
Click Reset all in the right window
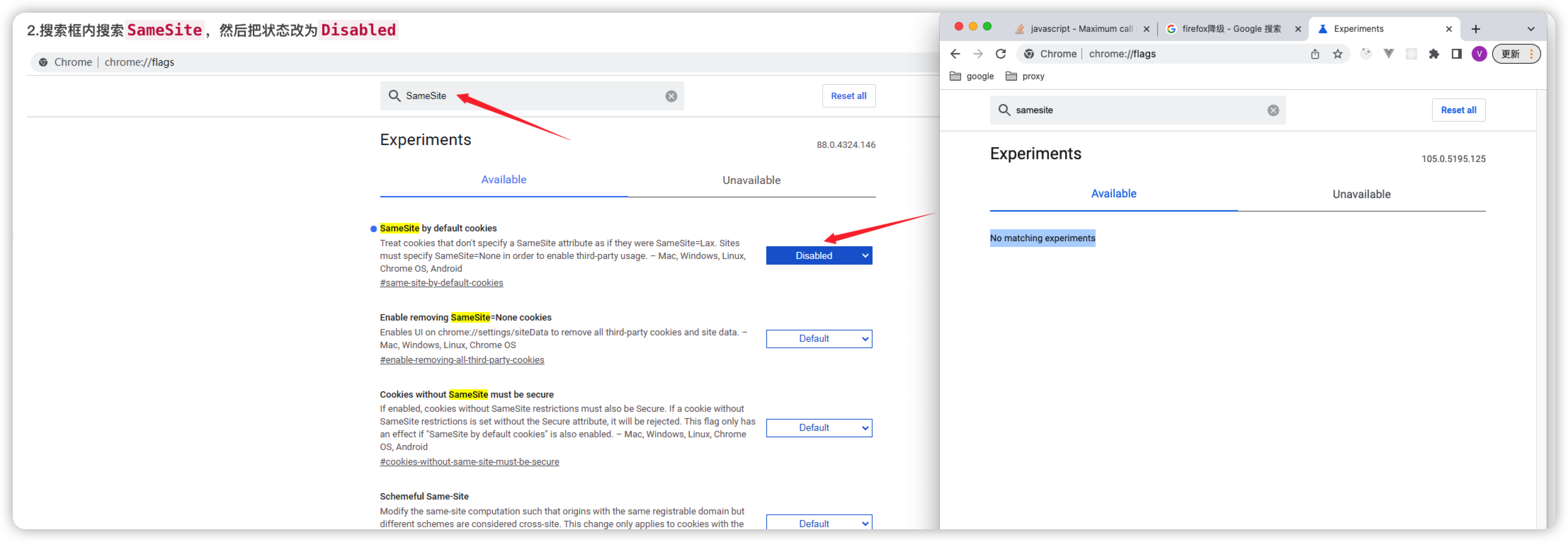click(x=1458, y=110)
